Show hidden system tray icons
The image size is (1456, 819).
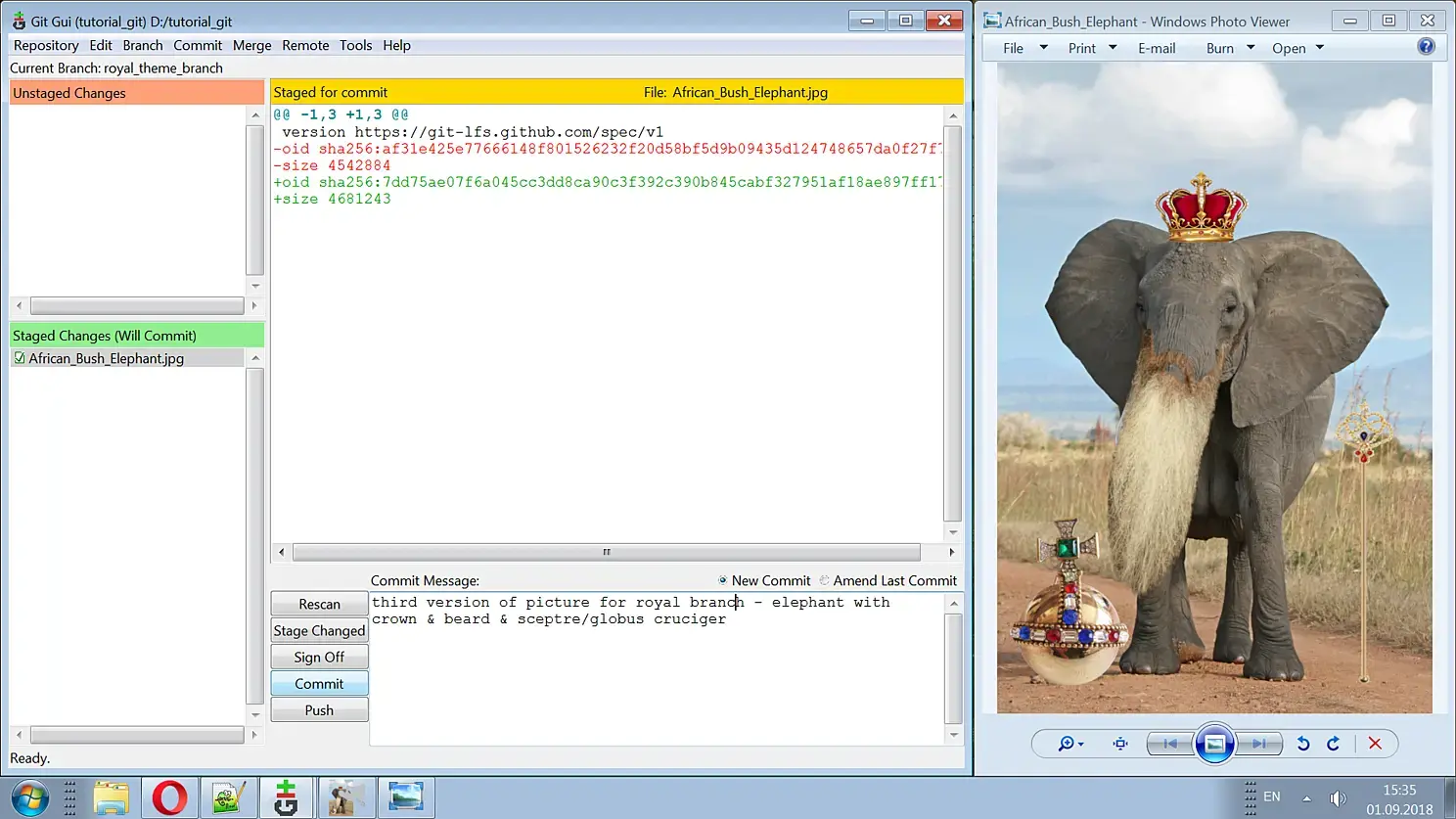pos(1306,798)
